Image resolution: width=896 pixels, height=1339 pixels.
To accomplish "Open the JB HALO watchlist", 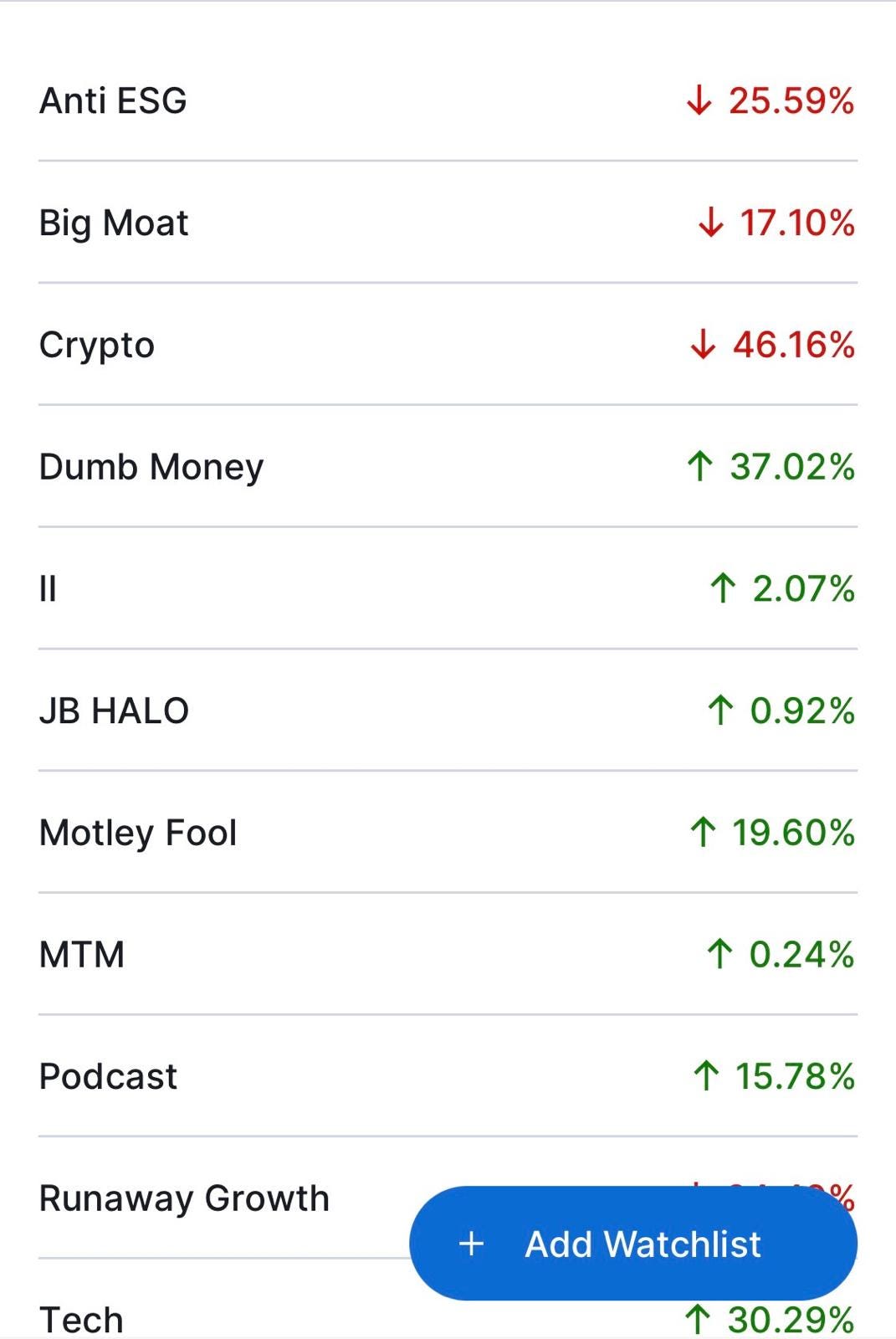I will click(448, 711).
